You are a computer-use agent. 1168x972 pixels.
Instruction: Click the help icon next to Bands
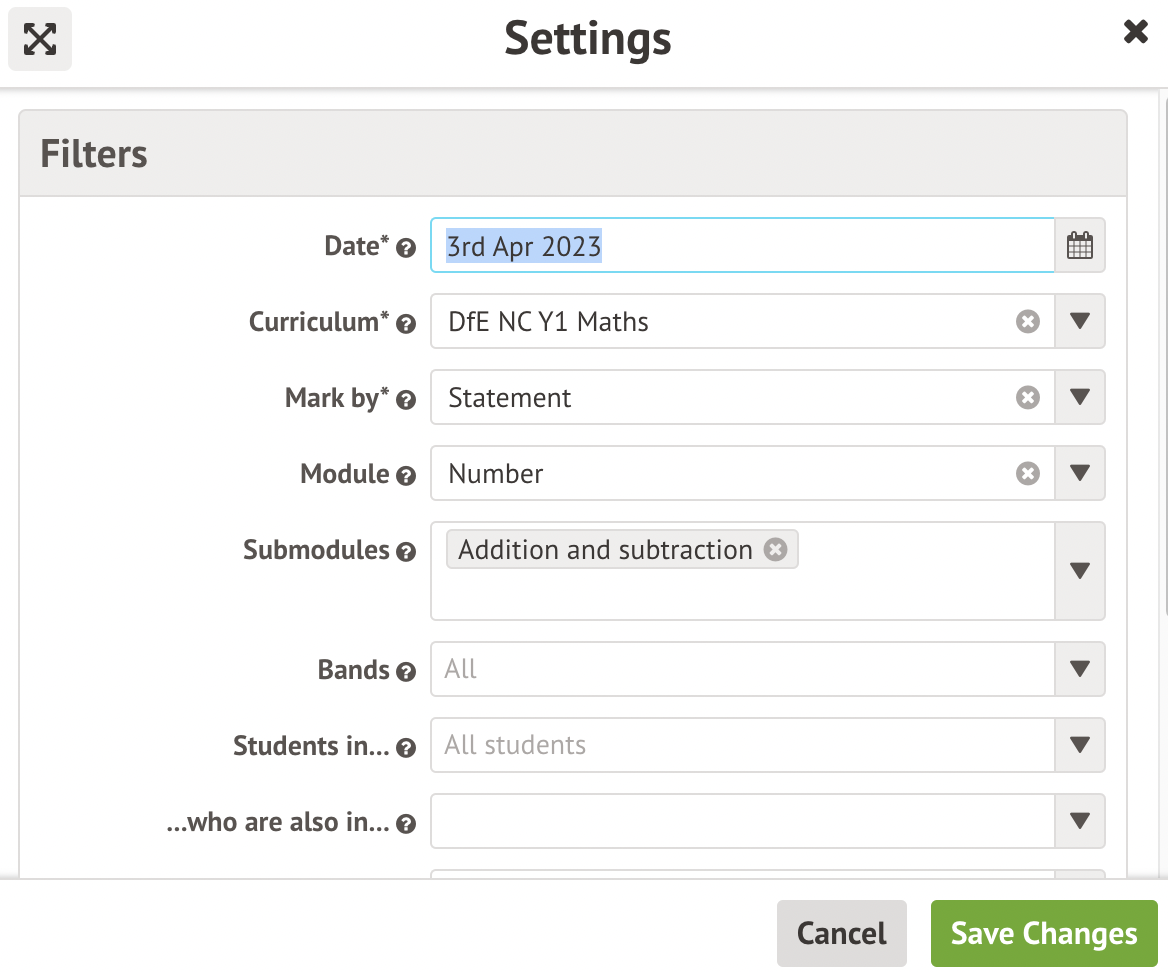tap(406, 672)
